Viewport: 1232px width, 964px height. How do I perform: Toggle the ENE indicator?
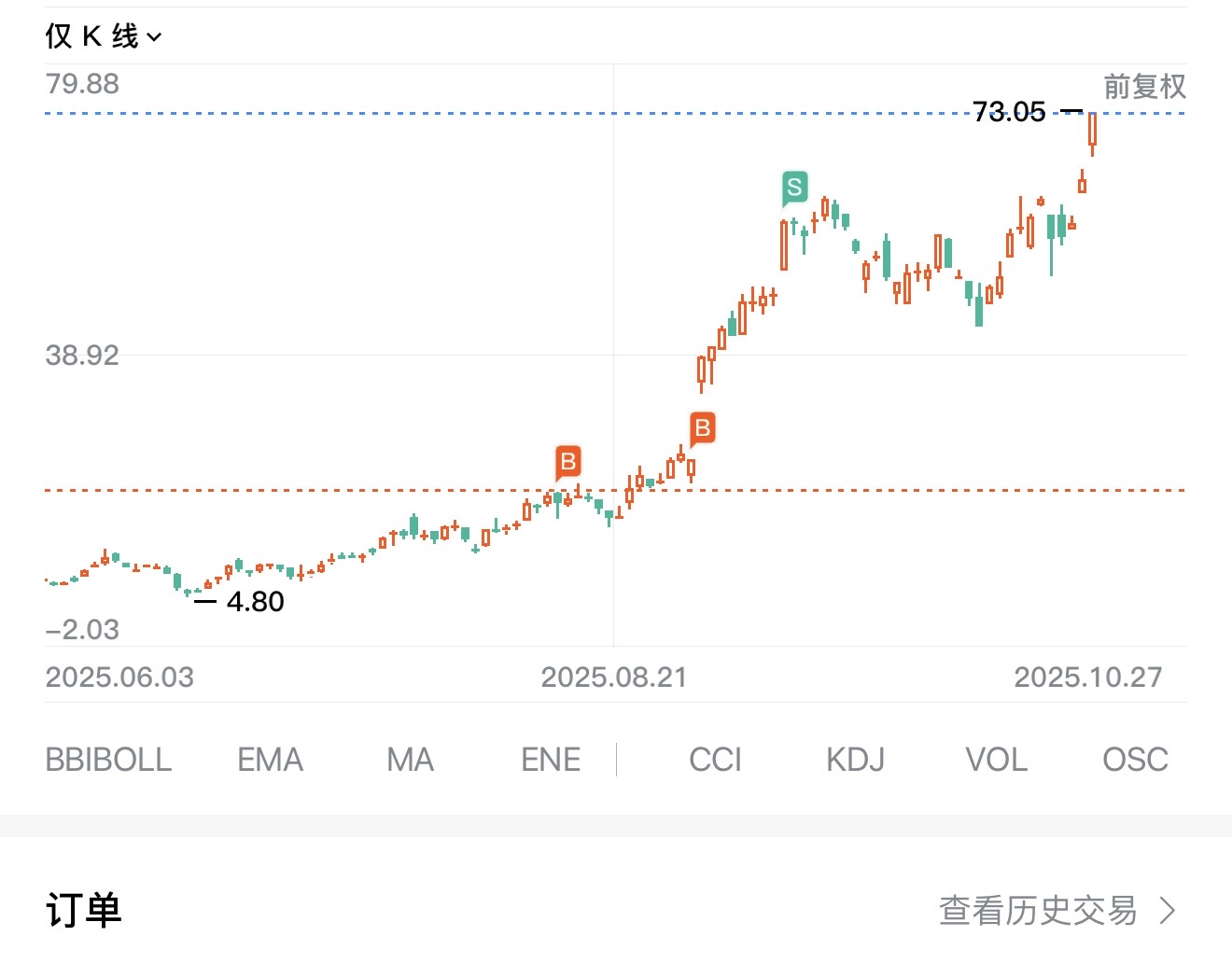(551, 760)
